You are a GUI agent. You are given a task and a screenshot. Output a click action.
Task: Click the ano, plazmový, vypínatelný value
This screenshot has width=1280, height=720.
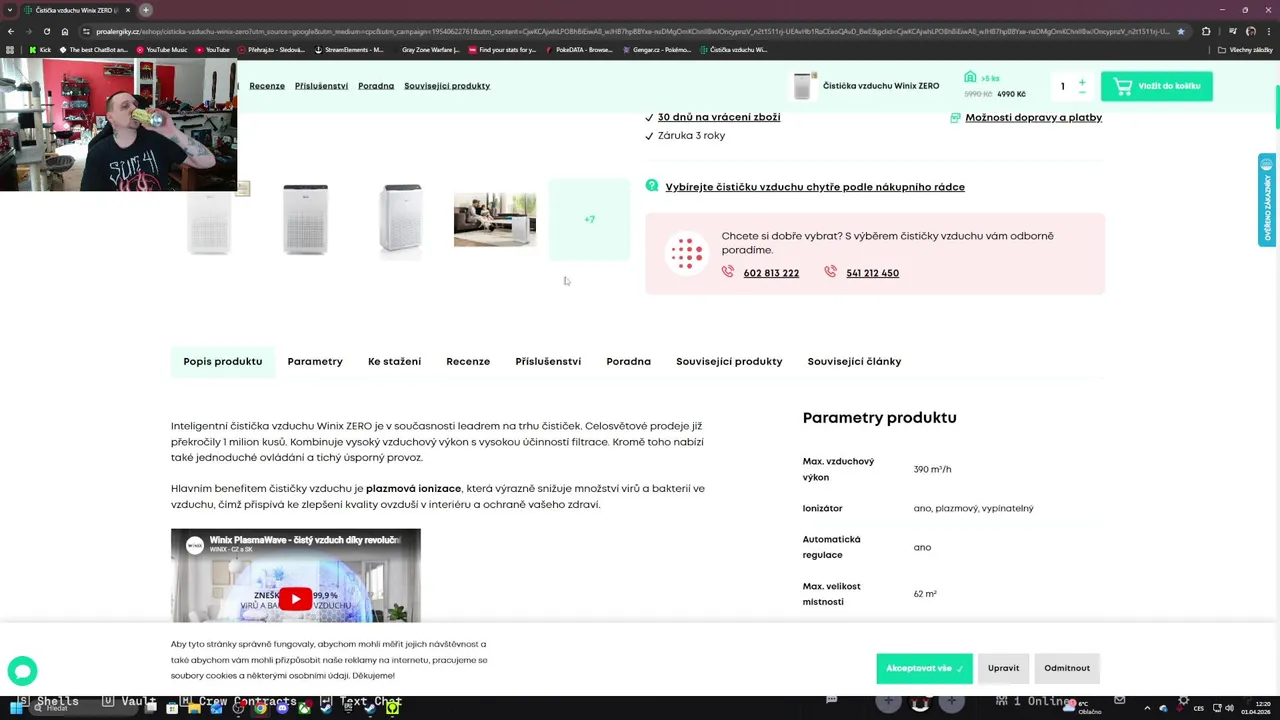[x=973, y=508]
